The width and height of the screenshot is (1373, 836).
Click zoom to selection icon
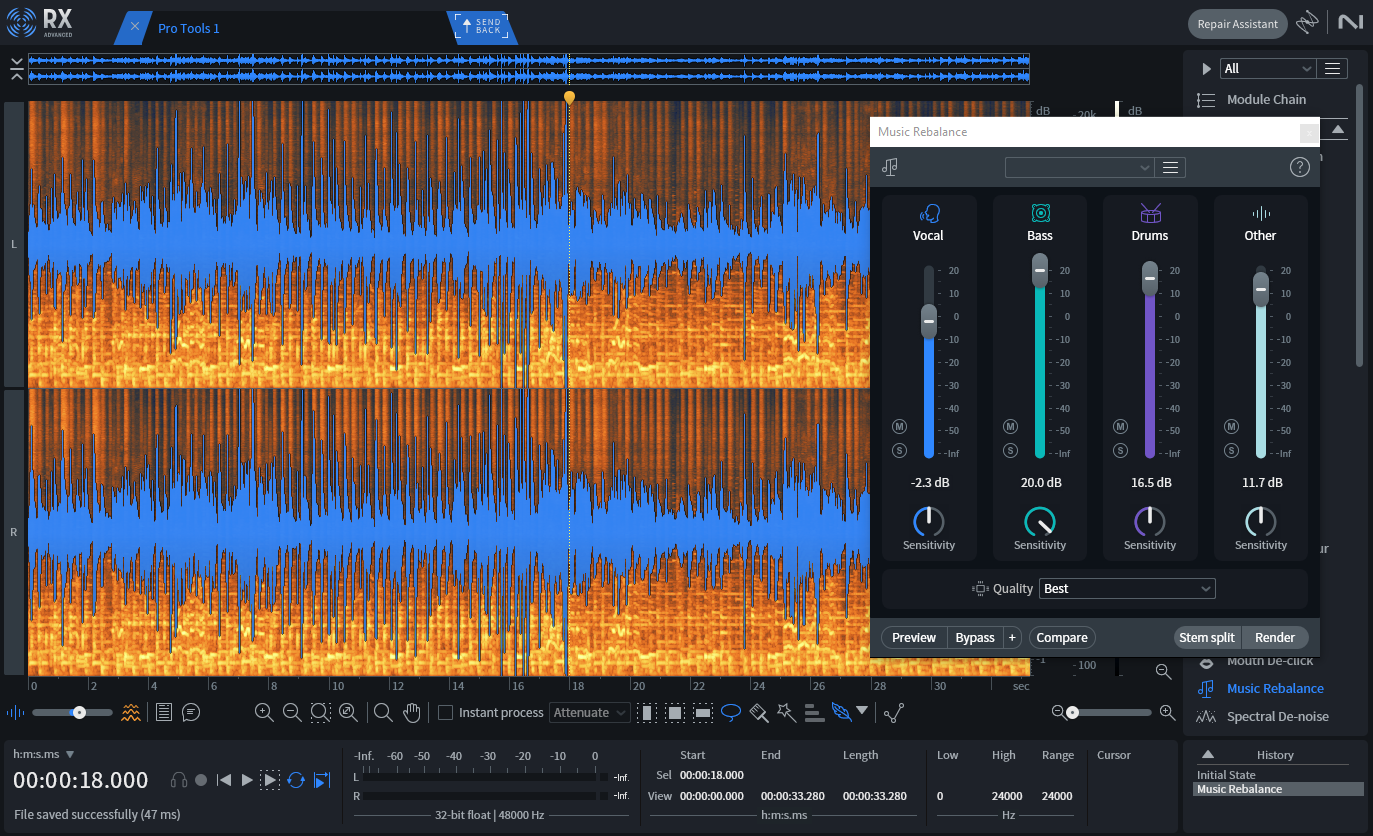click(320, 712)
